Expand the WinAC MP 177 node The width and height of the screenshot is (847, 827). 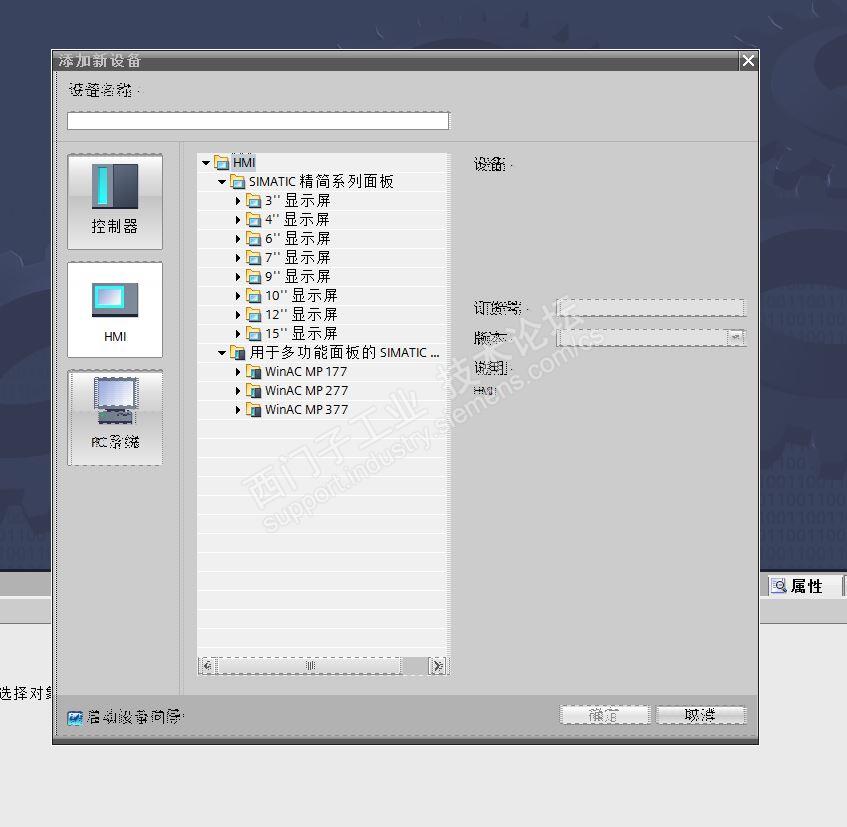tap(238, 372)
